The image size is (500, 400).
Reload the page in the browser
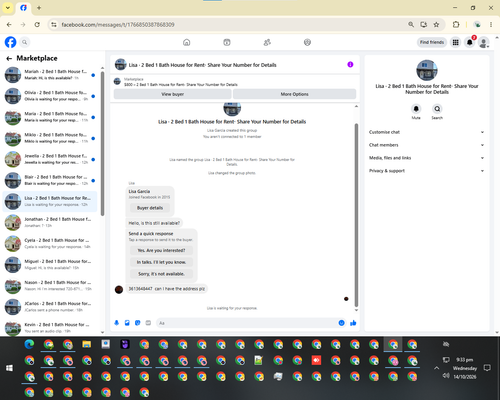click(37, 24)
